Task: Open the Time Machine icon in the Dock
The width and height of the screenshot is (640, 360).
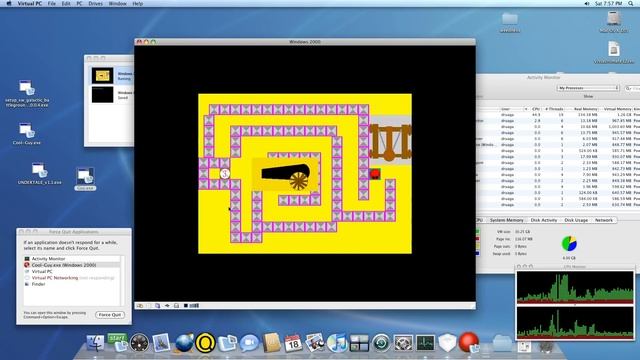Action: (381, 343)
